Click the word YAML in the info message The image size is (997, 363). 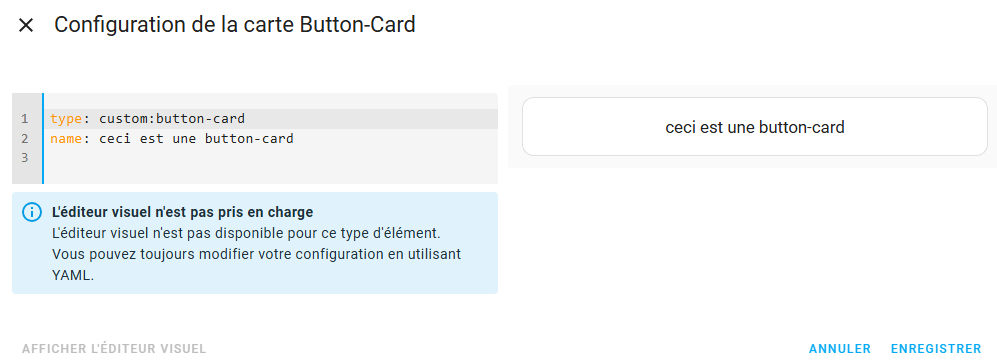pos(71,277)
